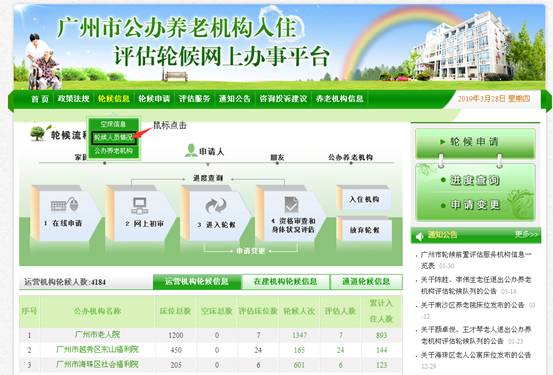Switch to 通道轮候信息 tab
Image resolution: width=553 pixels, height=375 pixels.
tap(366, 282)
